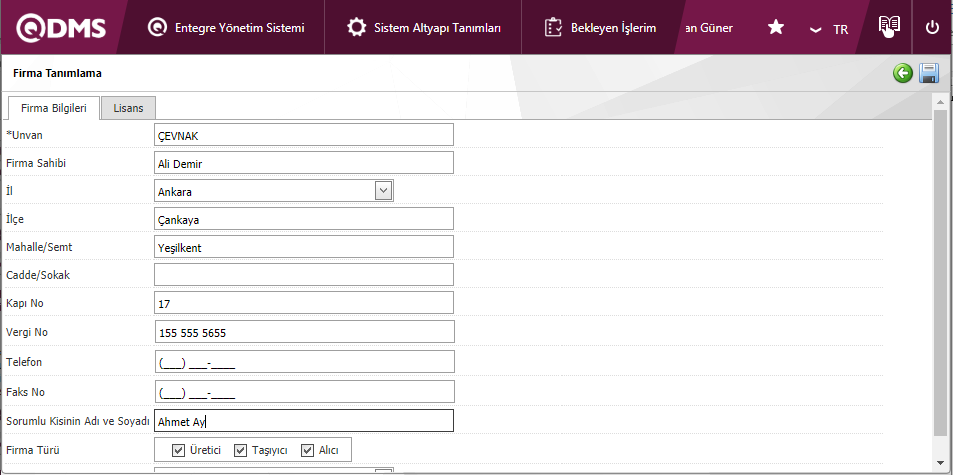Click the power logout icon
Viewport: 953px width, 475px height.
[932, 27]
